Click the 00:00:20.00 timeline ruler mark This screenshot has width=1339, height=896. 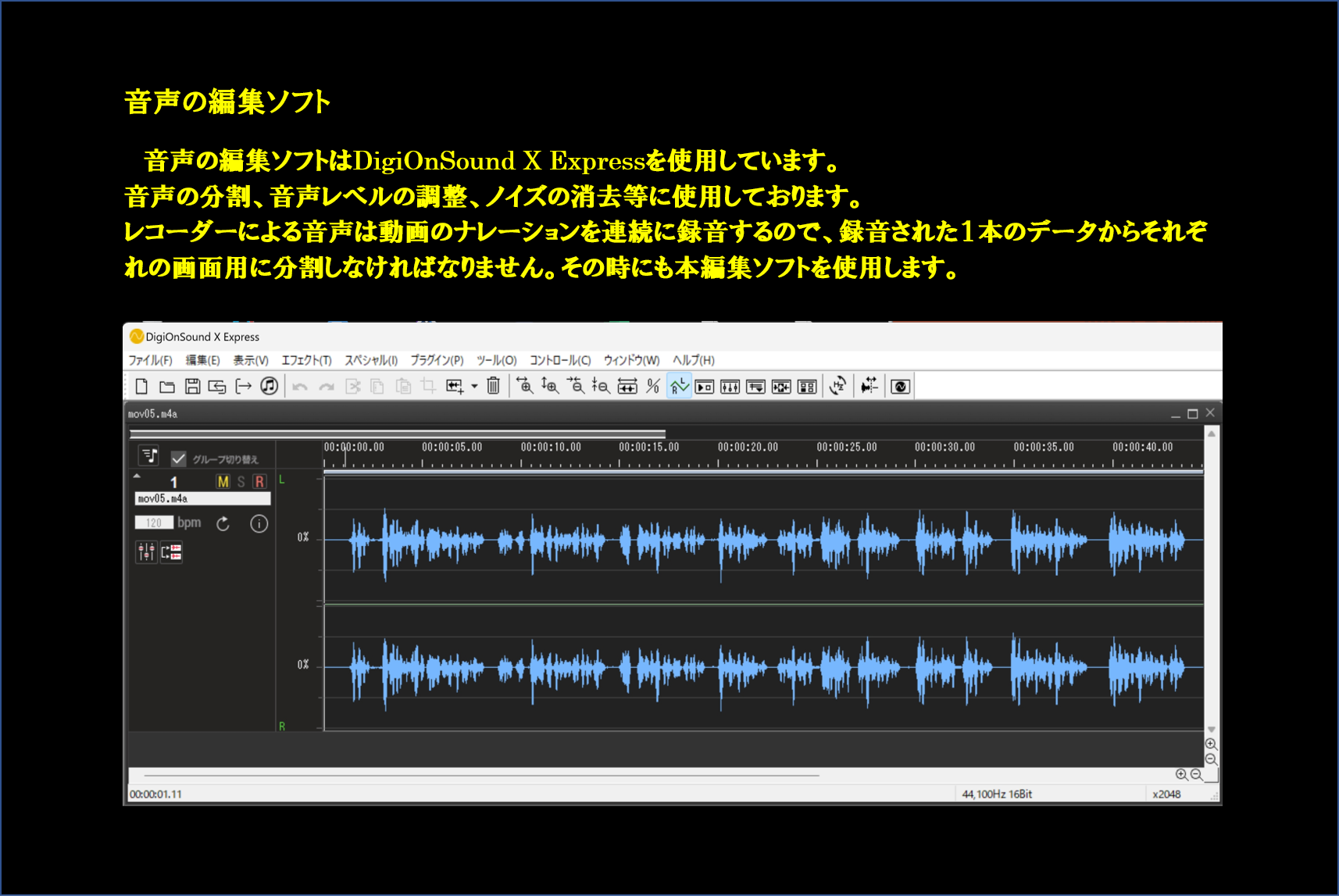click(748, 447)
